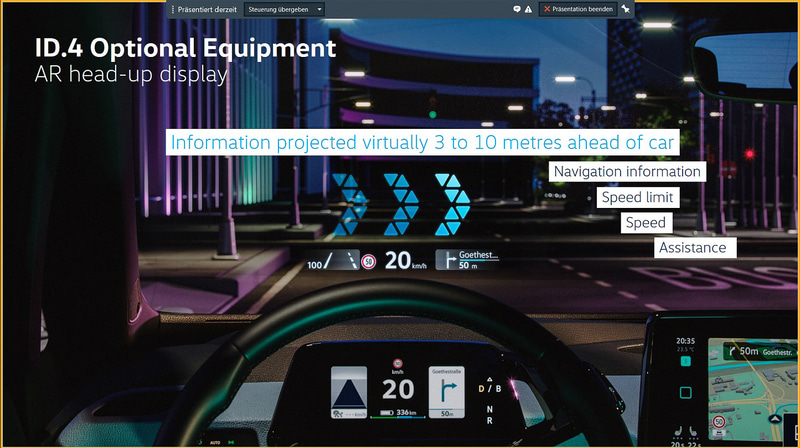The image size is (800, 448).
Task: Click the pin icon on presenter toolbar
Action: (x=626, y=9)
